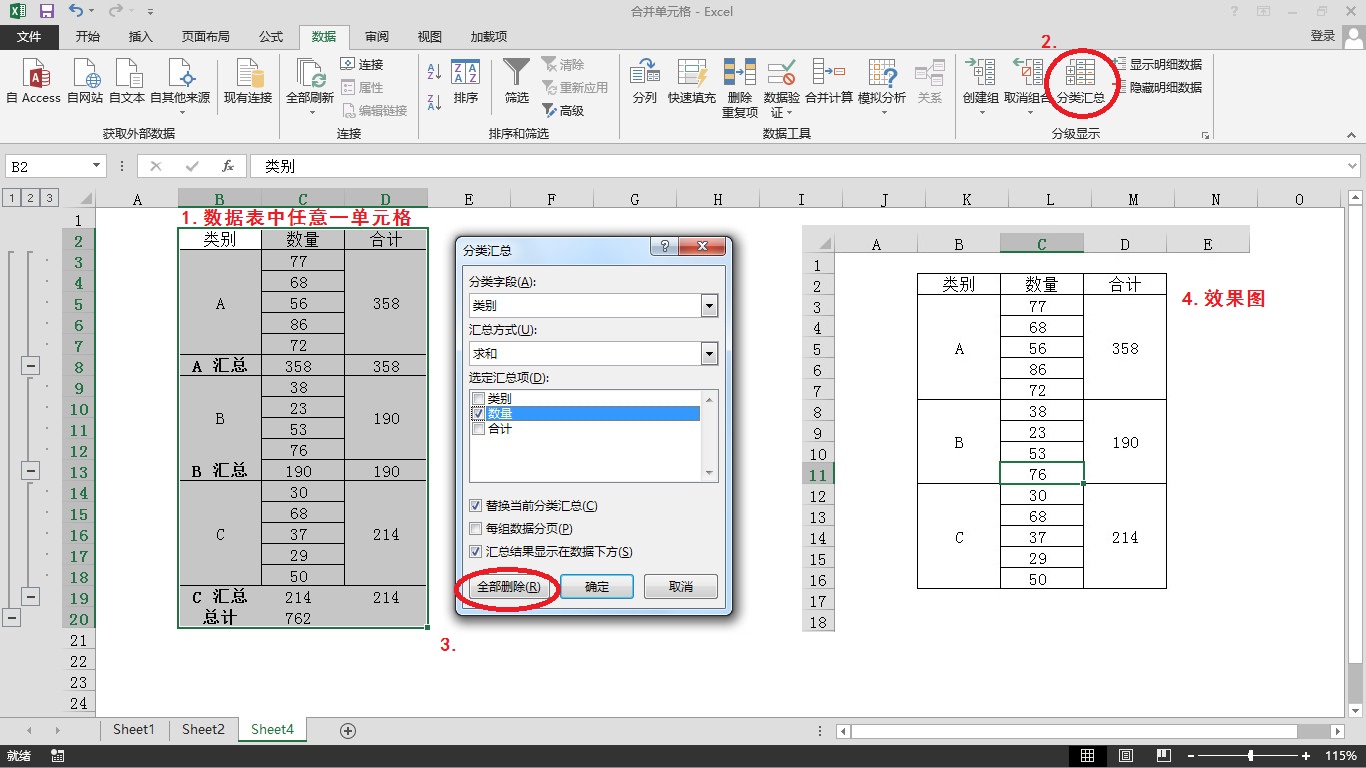Screen dimensions: 1366x768
Task: Sort ascending with the A-Z icon
Action: [434, 72]
